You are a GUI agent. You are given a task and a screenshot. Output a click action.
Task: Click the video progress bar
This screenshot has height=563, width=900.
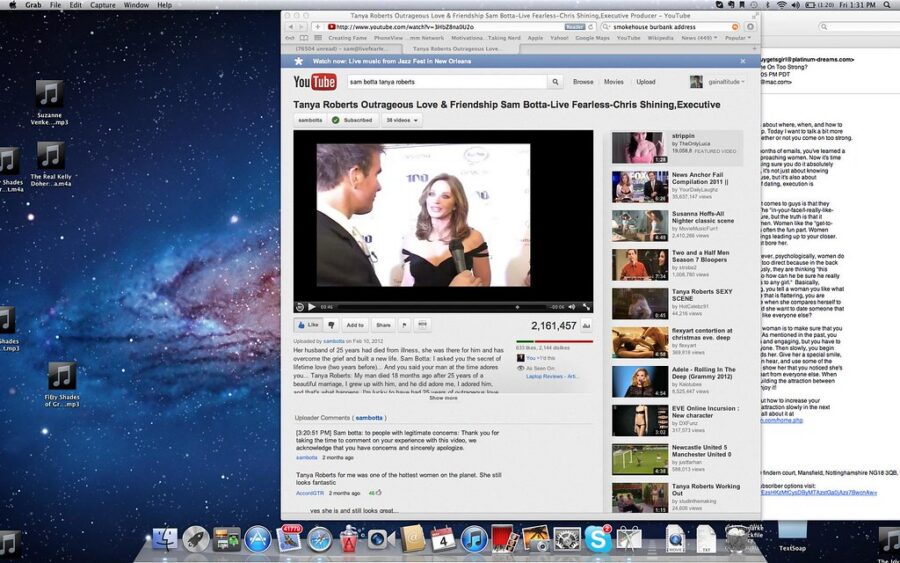pos(441,307)
